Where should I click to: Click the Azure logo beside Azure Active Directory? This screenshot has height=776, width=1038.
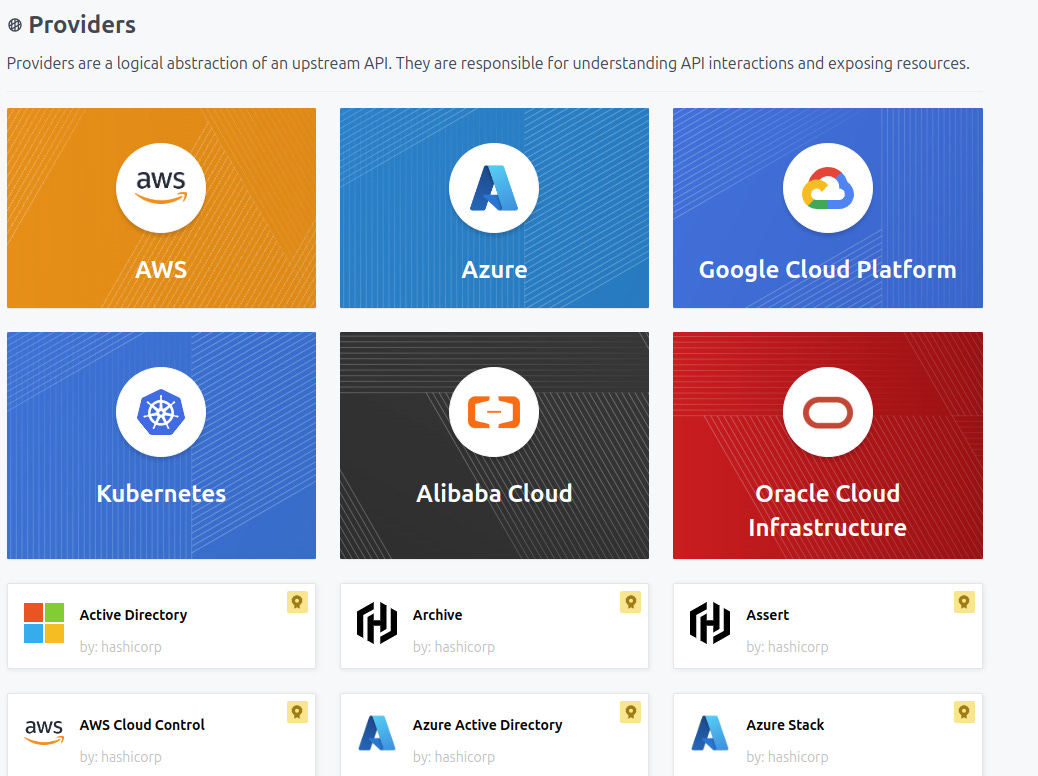(377, 733)
